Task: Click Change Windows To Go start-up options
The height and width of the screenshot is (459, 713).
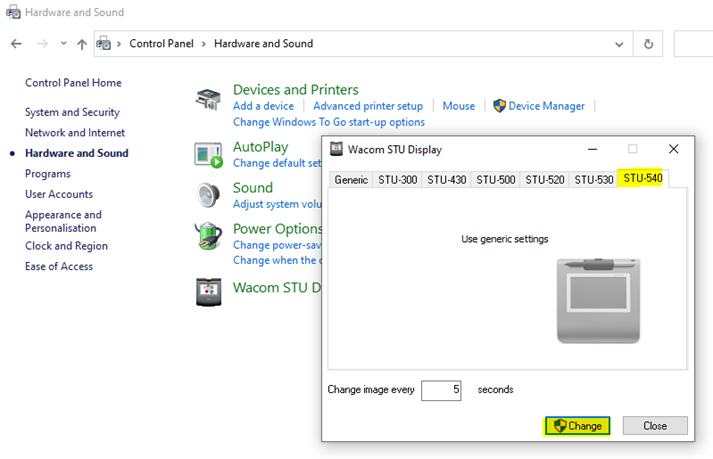Action: (x=329, y=122)
